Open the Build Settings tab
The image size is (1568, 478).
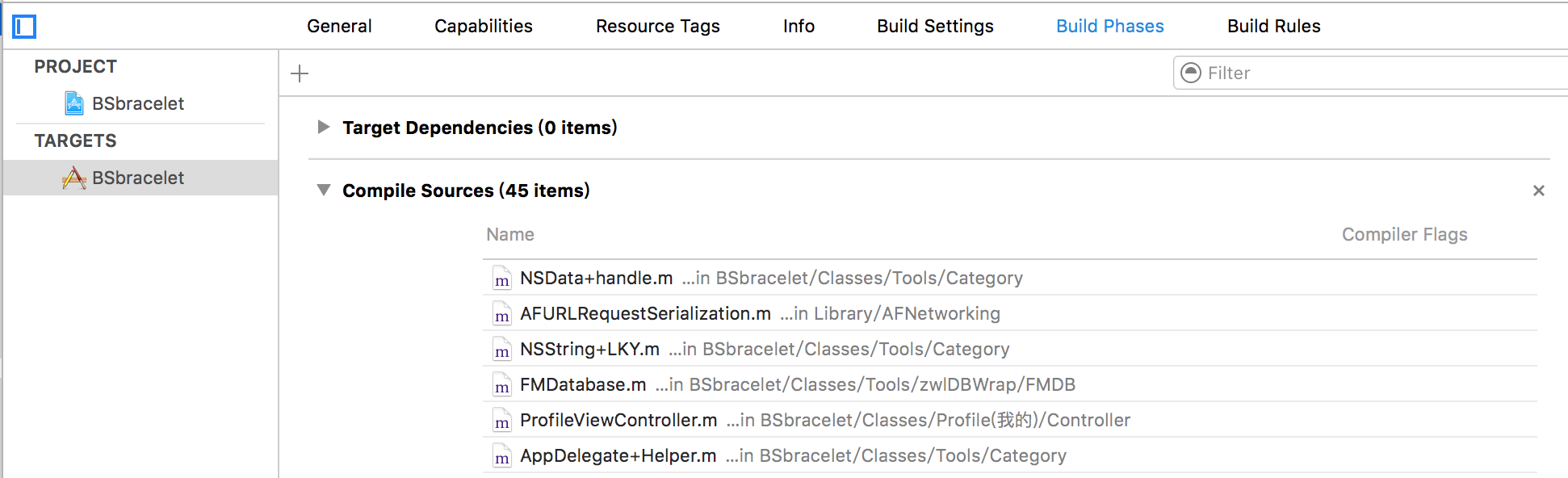coord(935,26)
